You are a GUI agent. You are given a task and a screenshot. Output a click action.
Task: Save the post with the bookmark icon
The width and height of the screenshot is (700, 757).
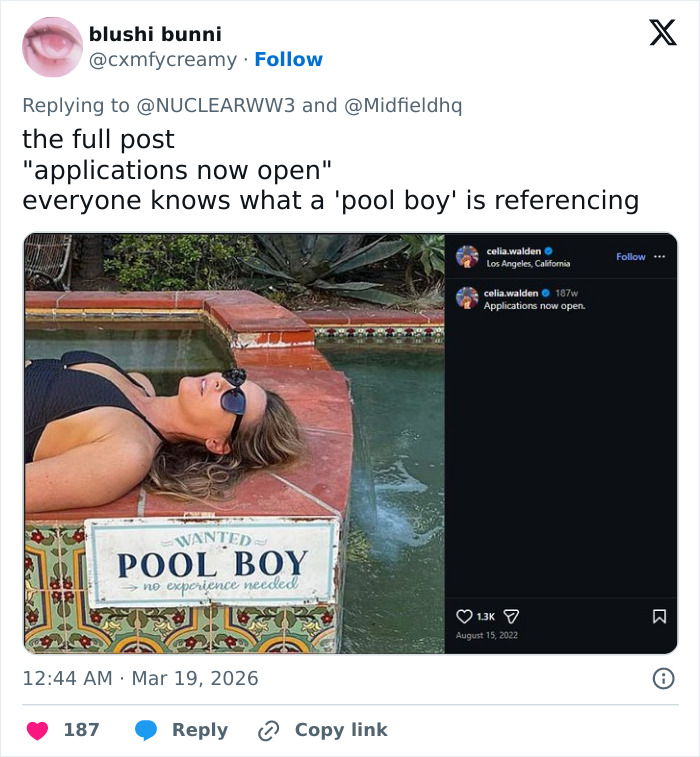click(x=659, y=616)
